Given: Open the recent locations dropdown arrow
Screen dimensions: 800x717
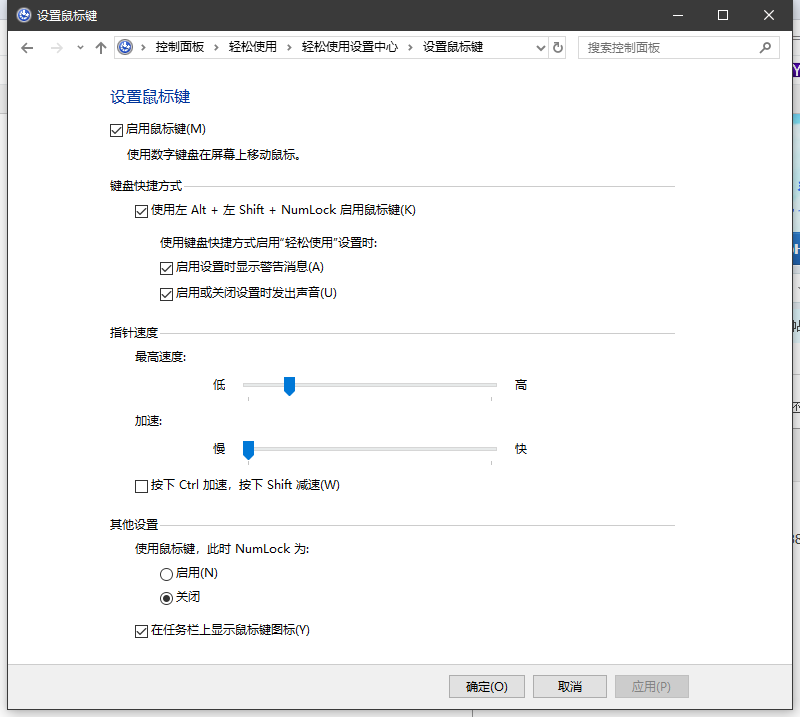Looking at the screenshot, I should pos(79,47).
